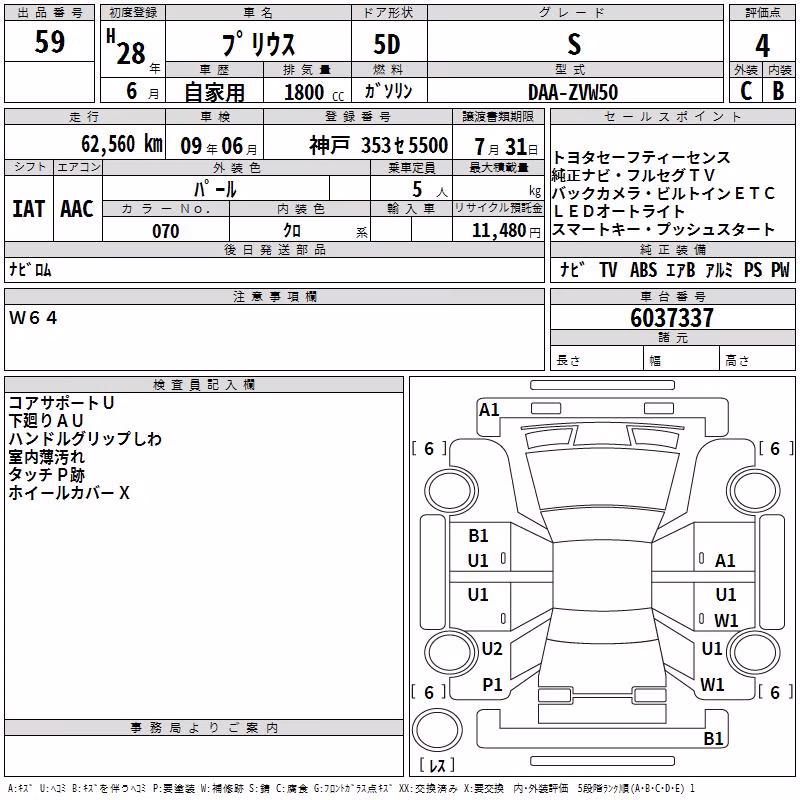Select sales point トヨタセーフティーセンス
The width and height of the screenshot is (800, 800).
[x=641, y=157]
